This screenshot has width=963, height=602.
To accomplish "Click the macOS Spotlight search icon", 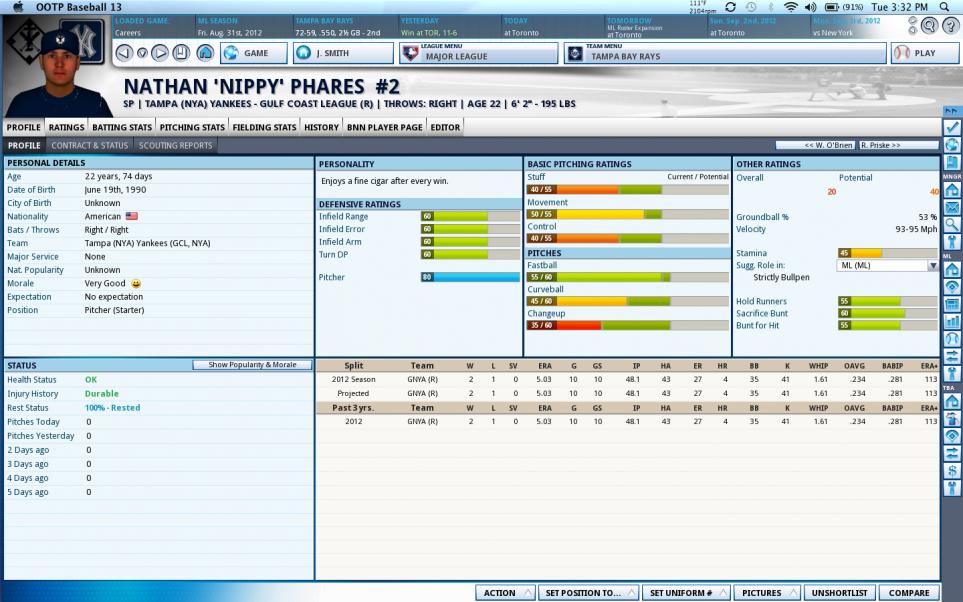I will coord(945,7).
